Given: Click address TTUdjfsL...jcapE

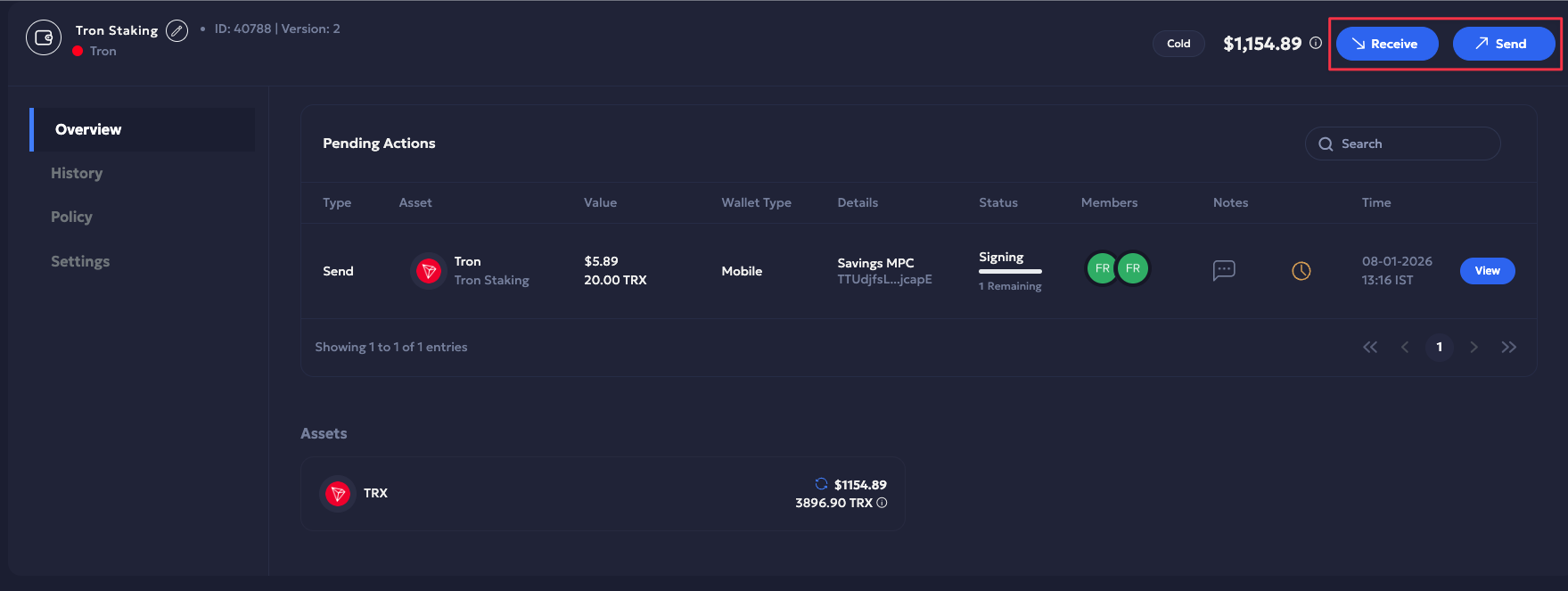Looking at the screenshot, I should point(884,279).
